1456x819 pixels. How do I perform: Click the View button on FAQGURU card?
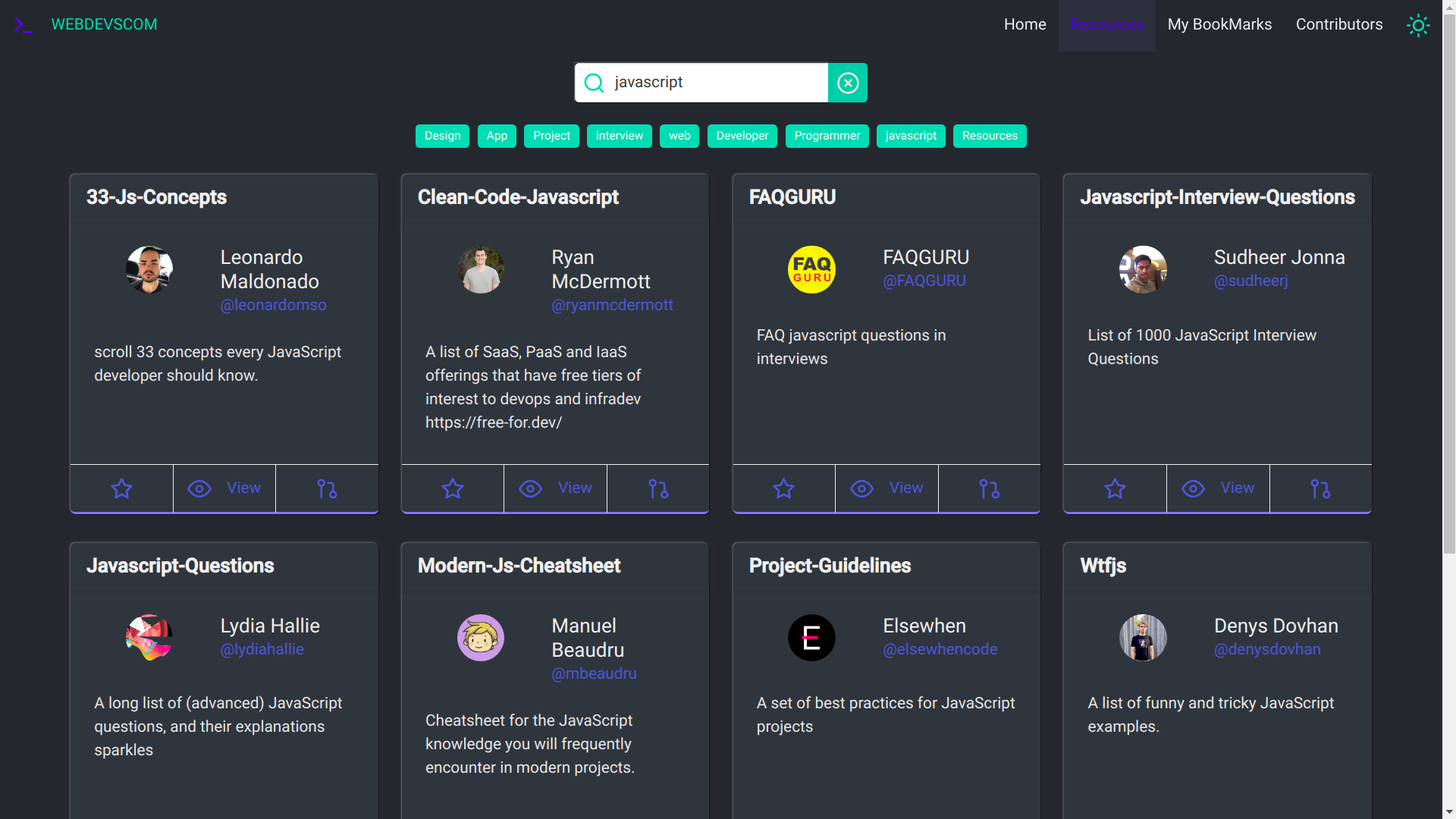point(886,488)
